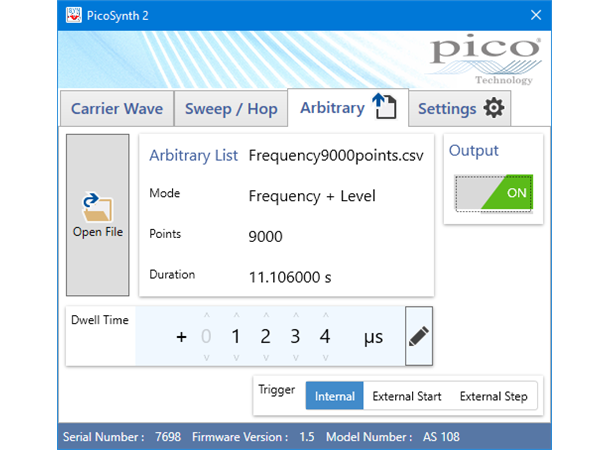
Task: Toggle the Output ON switch
Action: [x=494, y=193]
